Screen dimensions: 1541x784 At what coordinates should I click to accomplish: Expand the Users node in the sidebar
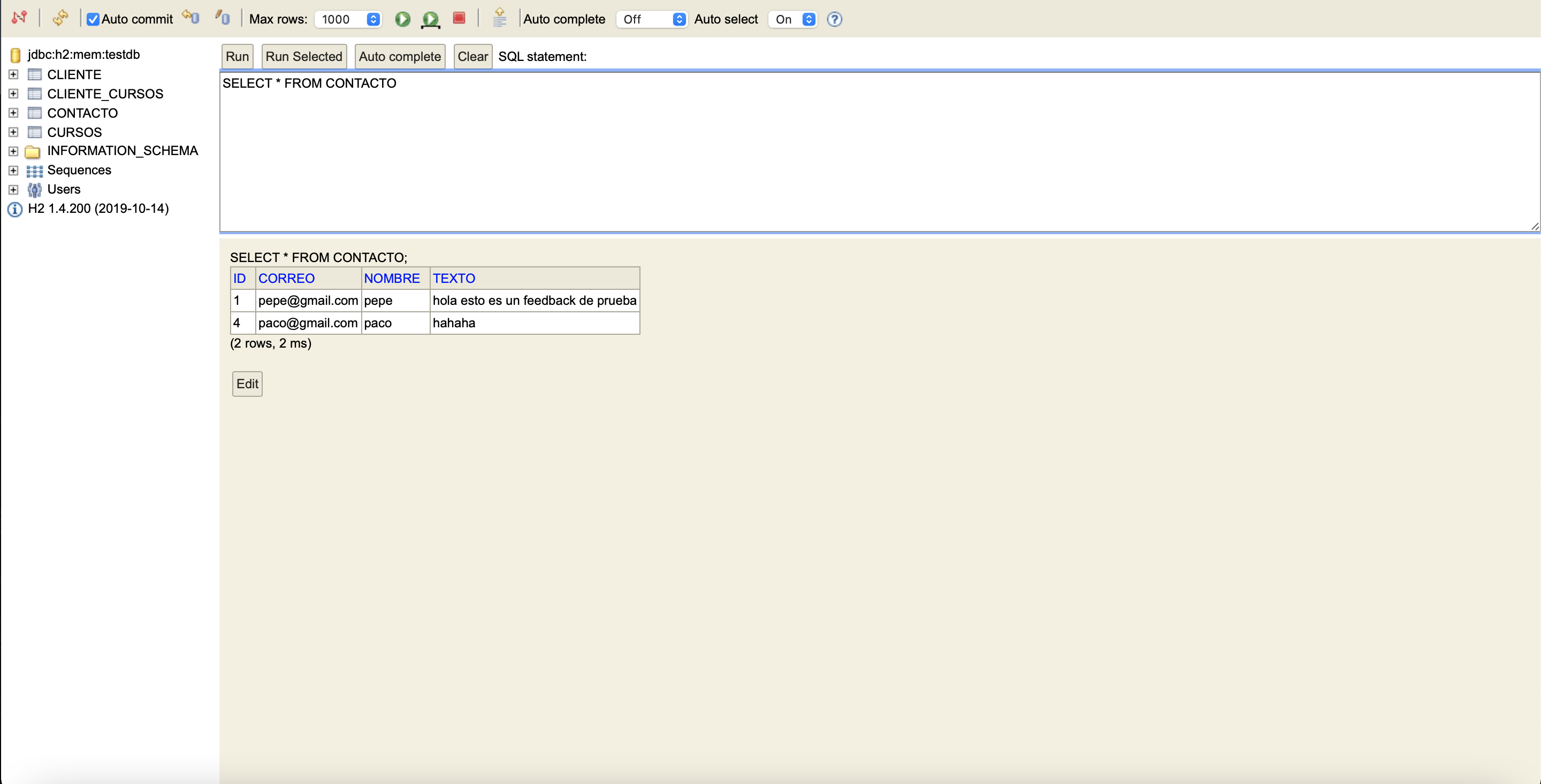click(x=13, y=189)
